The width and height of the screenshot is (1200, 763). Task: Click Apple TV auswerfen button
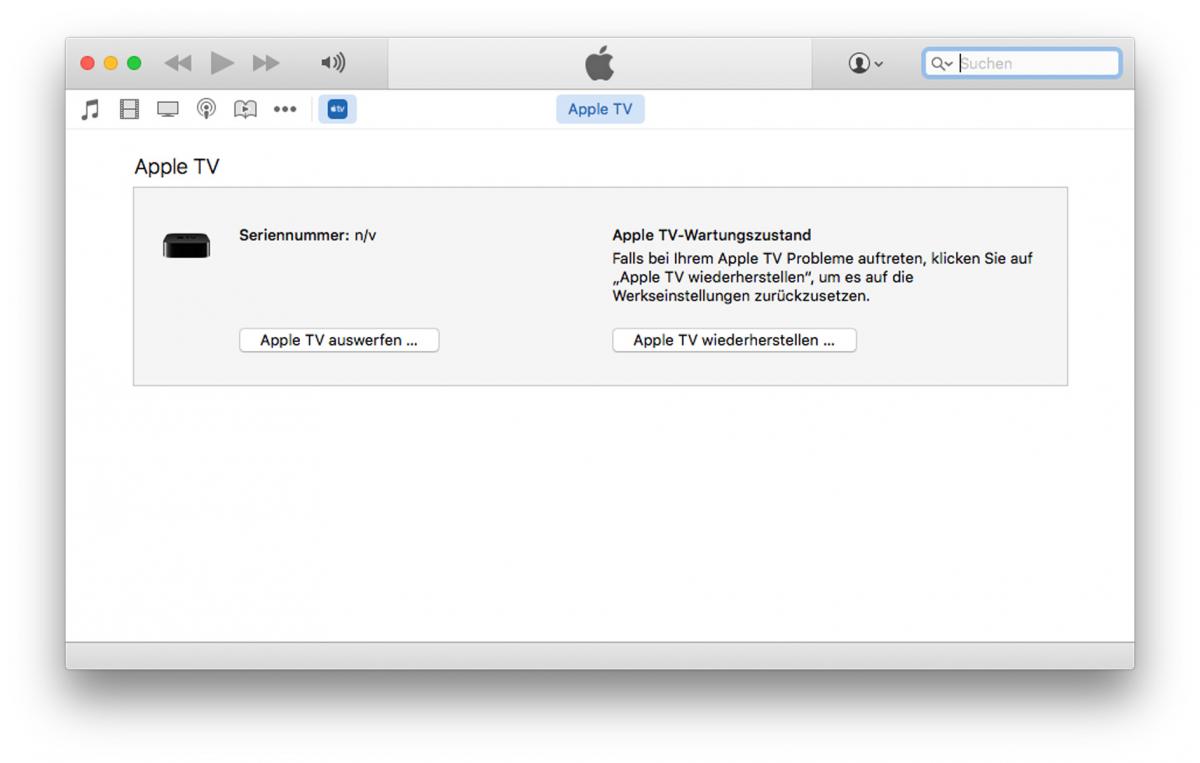[x=339, y=340]
